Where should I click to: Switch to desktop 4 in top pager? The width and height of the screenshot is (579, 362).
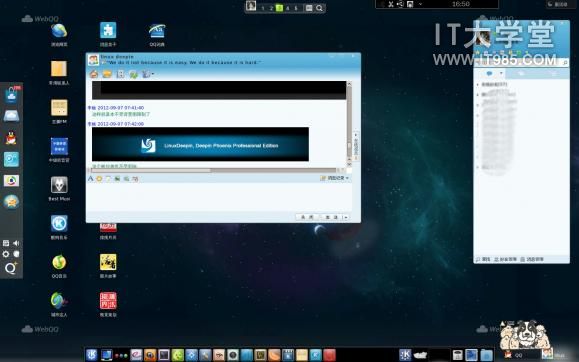pyautogui.click(x=288, y=8)
